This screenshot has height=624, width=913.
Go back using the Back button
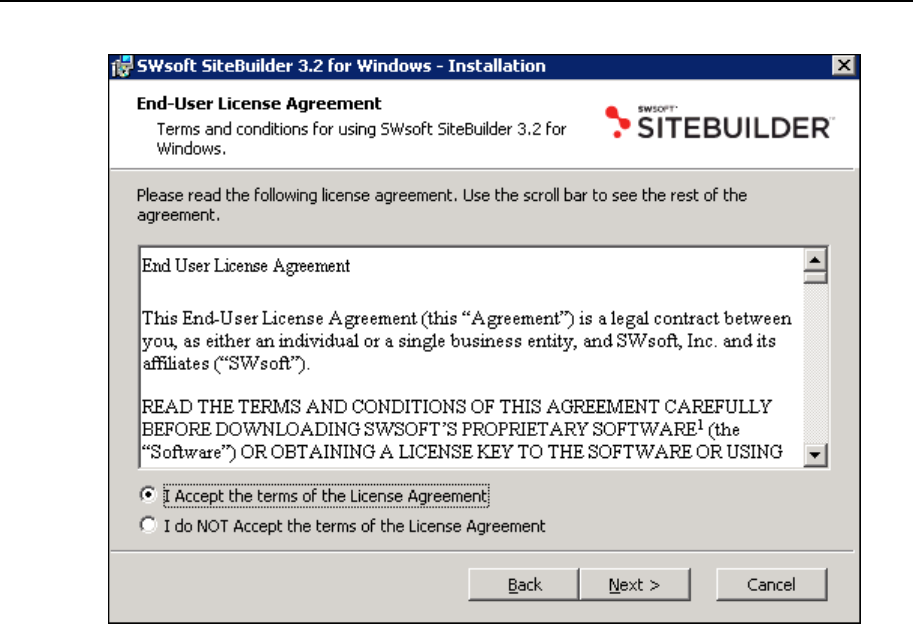pyautogui.click(x=523, y=584)
